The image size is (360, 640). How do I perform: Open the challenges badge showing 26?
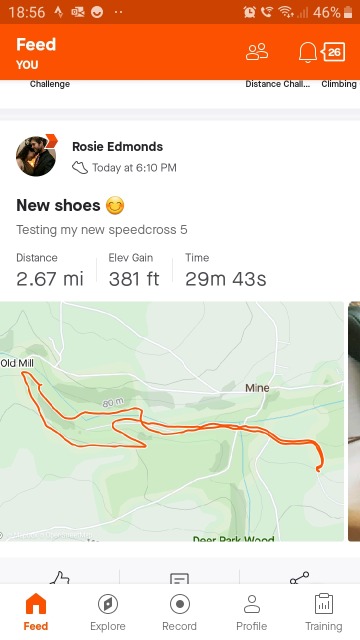pyautogui.click(x=333, y=52)
